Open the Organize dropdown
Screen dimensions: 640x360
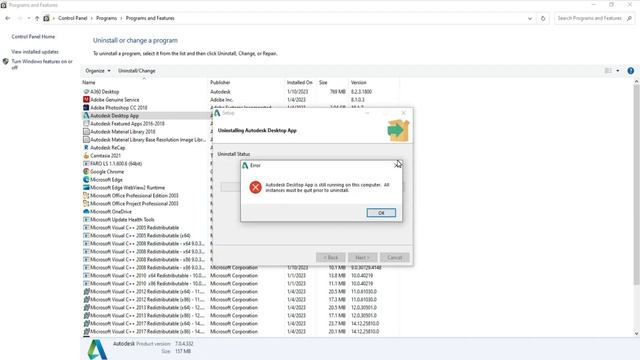tap(98, 71)
